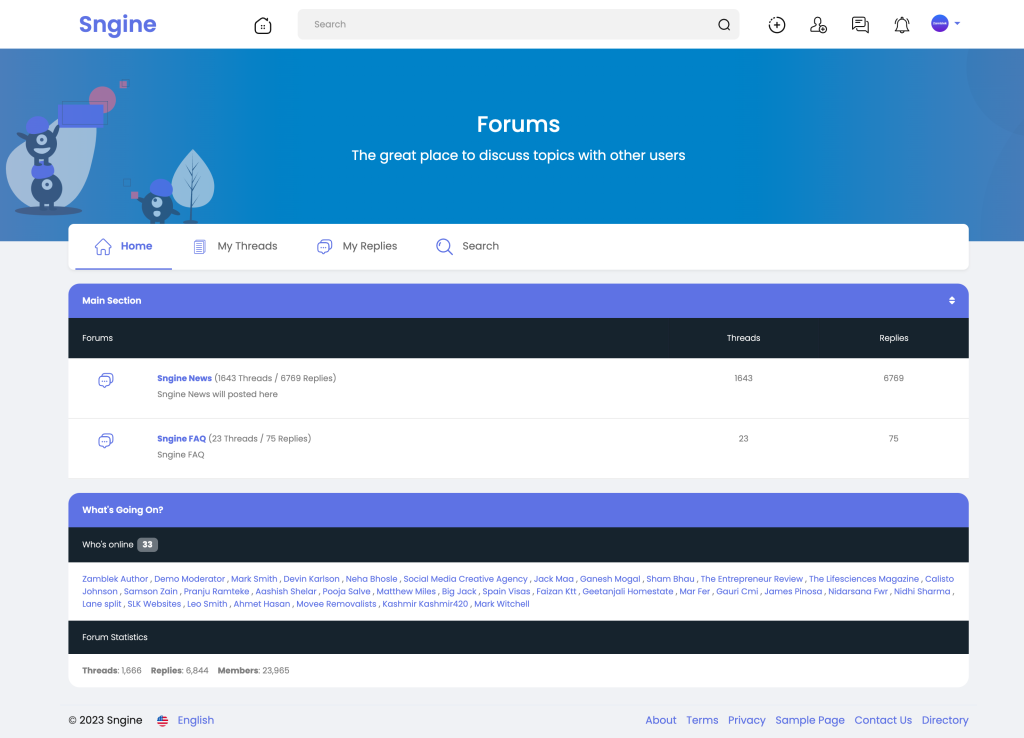Screen dimensions: 1024x738
Task: Open the About footer link
Action: (661, 720)
